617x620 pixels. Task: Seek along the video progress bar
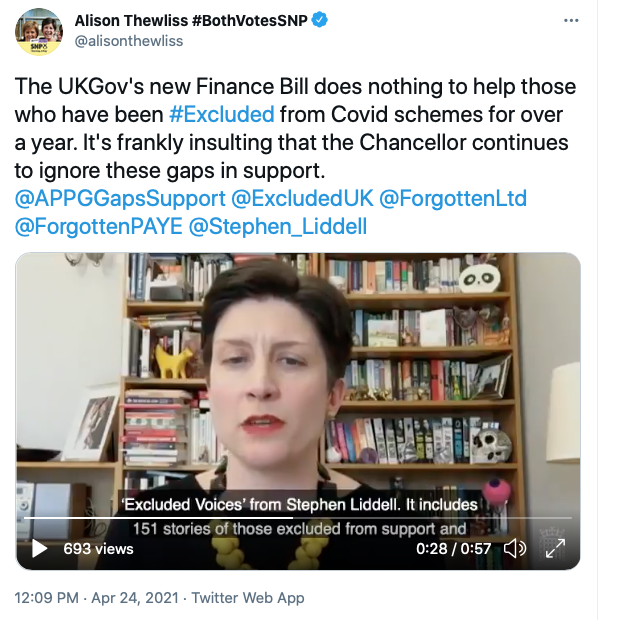coord(297,518)
